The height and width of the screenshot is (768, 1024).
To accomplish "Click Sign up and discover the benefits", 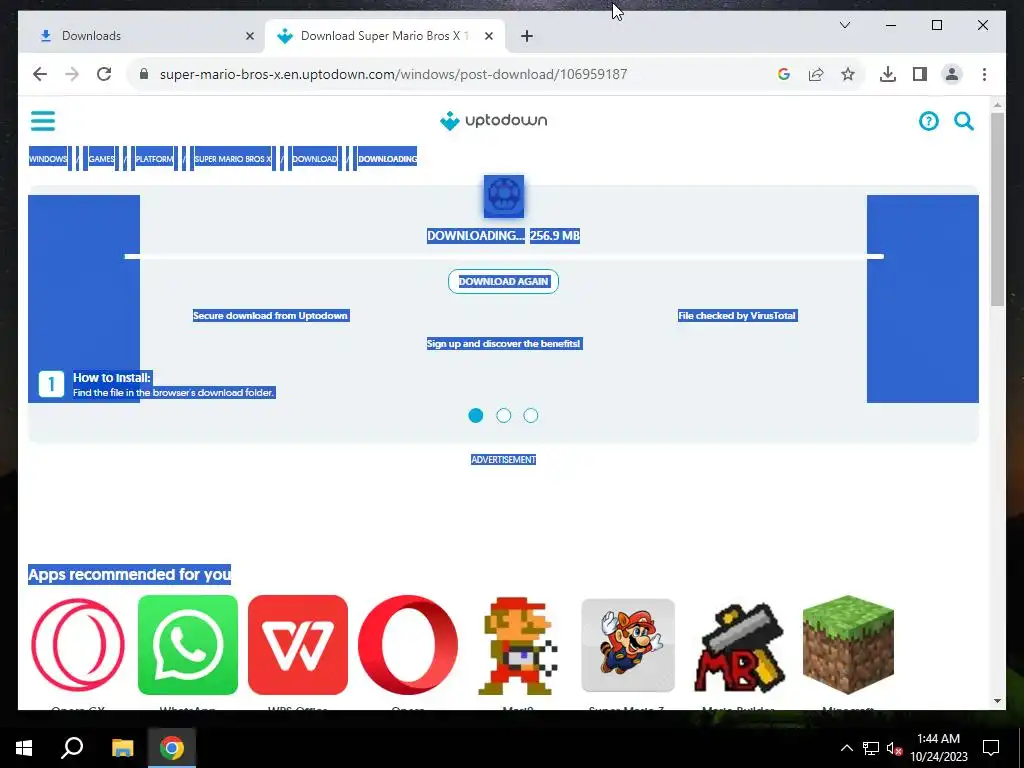I will [x=504, y=344].
